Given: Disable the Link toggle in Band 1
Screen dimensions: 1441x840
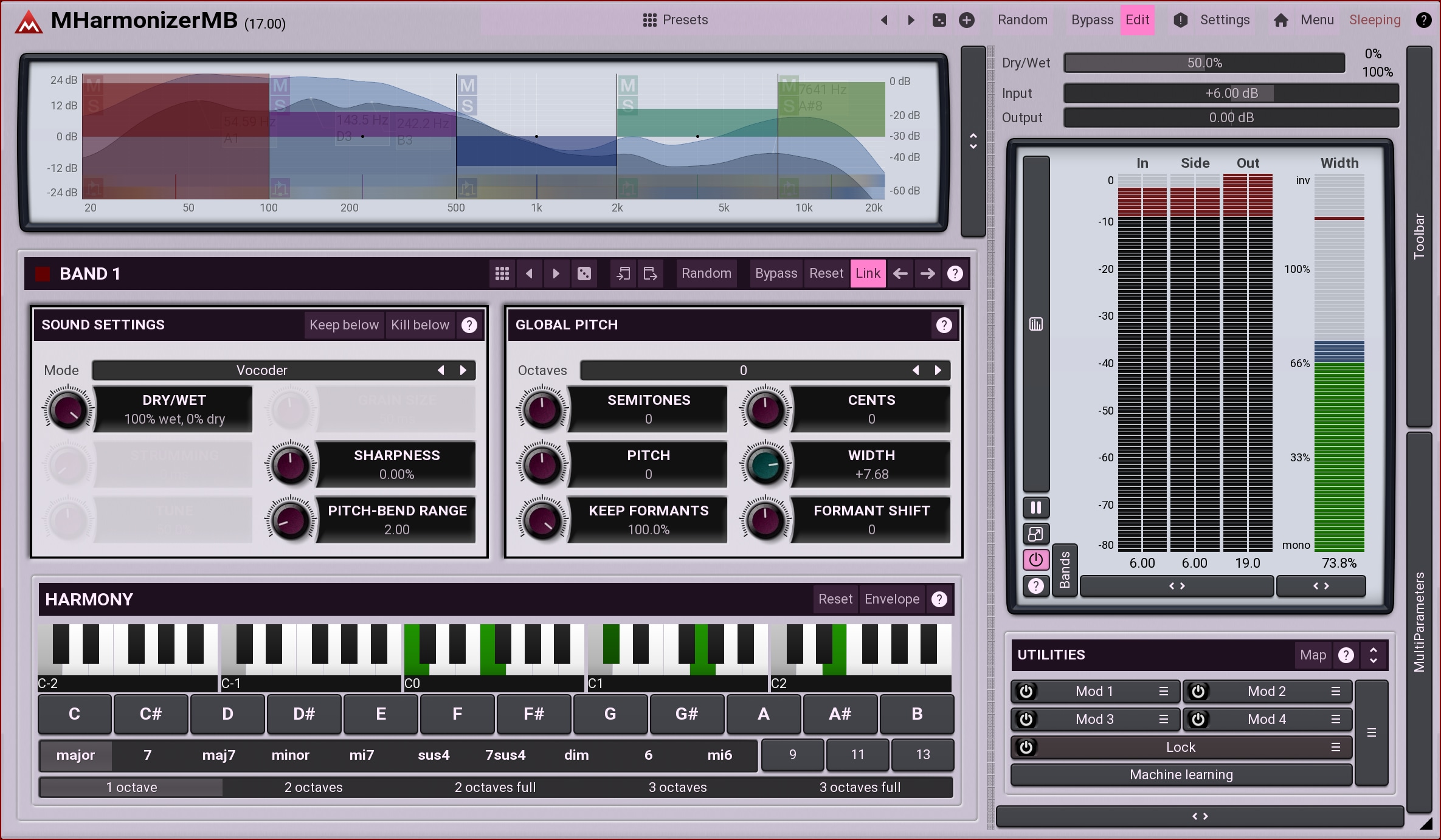Looking at the screenshot, I should pyautogui.click(x=868, y=274).
